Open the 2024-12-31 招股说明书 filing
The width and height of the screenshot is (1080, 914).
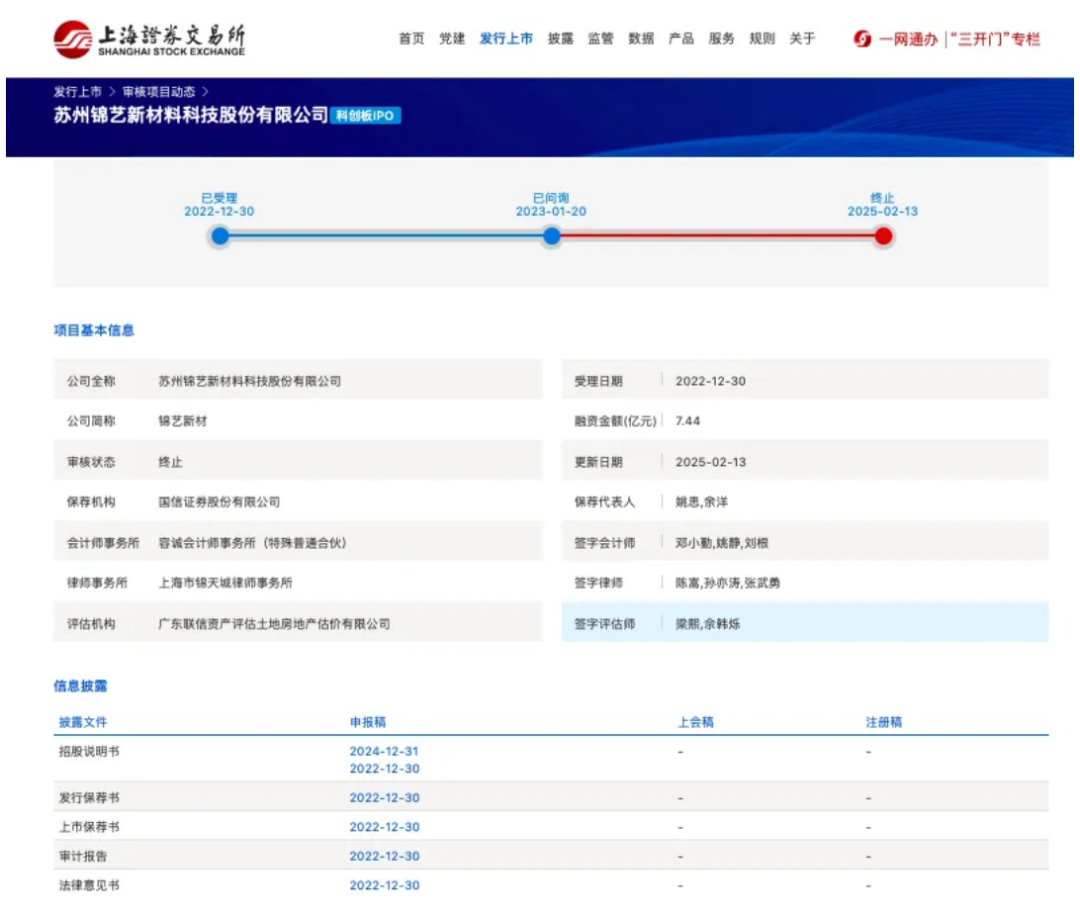(x=384, y=751)
